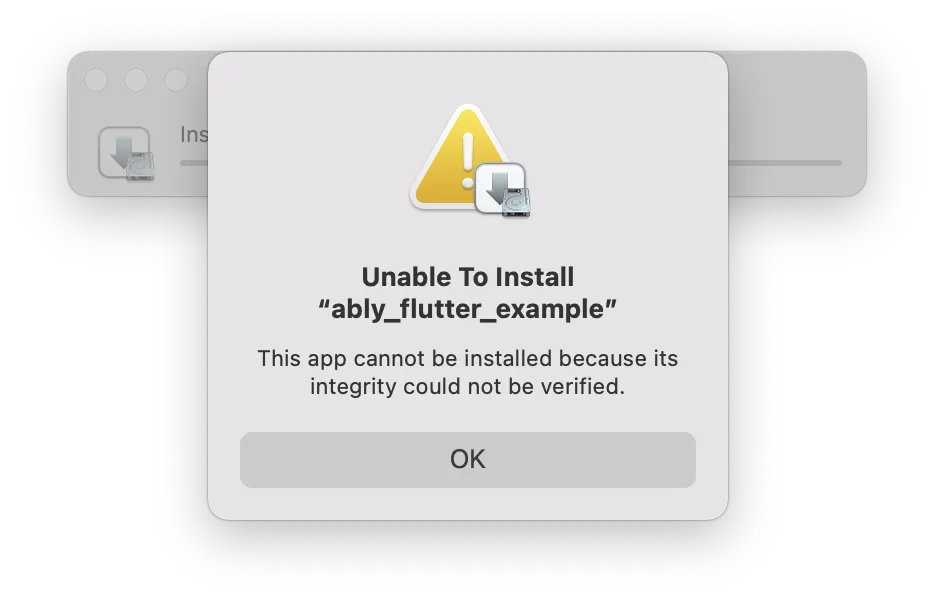Click the hard drive of background installer icon
This screenshot has width=934, height=604.
click(140, 166)
